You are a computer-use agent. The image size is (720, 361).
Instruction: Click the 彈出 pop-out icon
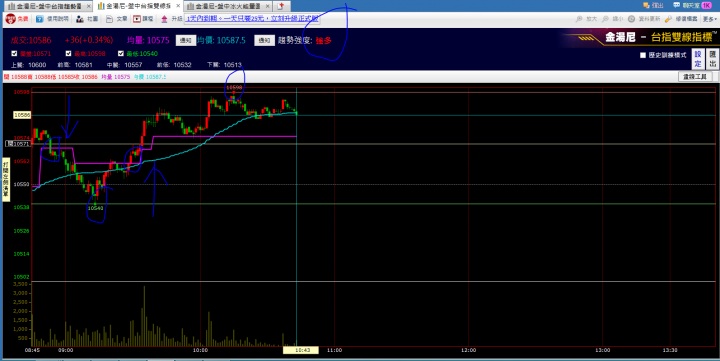646,5
